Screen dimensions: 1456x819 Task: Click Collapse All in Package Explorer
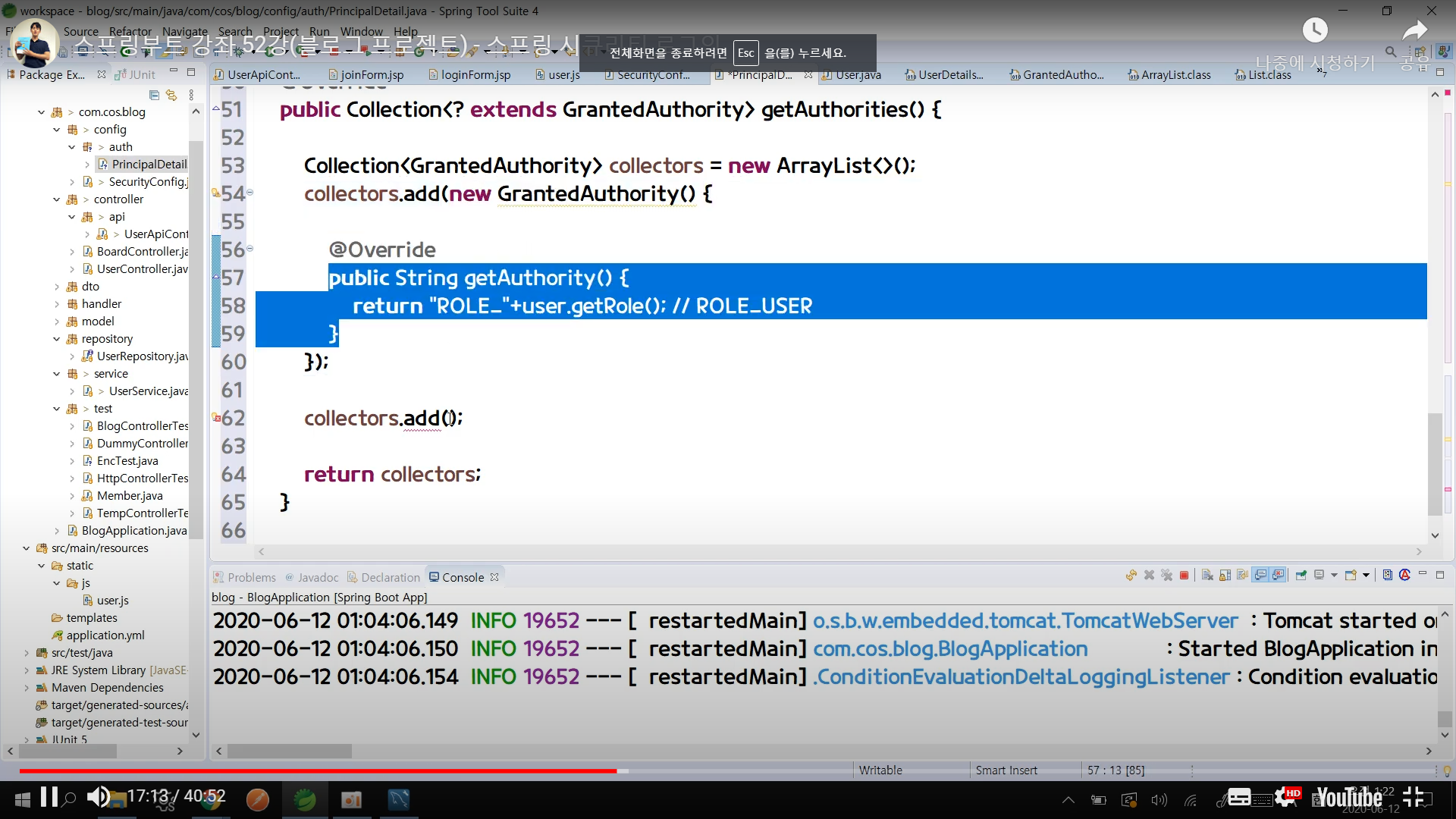154,95
